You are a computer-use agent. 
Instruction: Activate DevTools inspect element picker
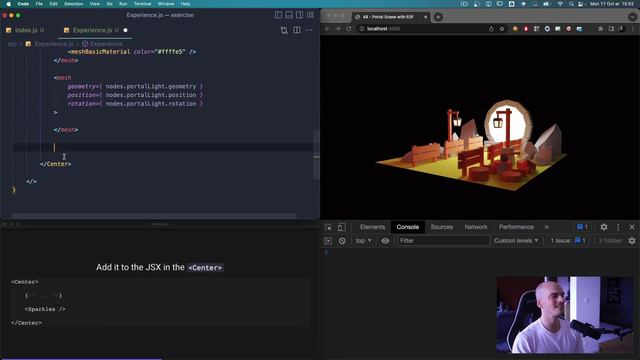click(x=328, y=227)
